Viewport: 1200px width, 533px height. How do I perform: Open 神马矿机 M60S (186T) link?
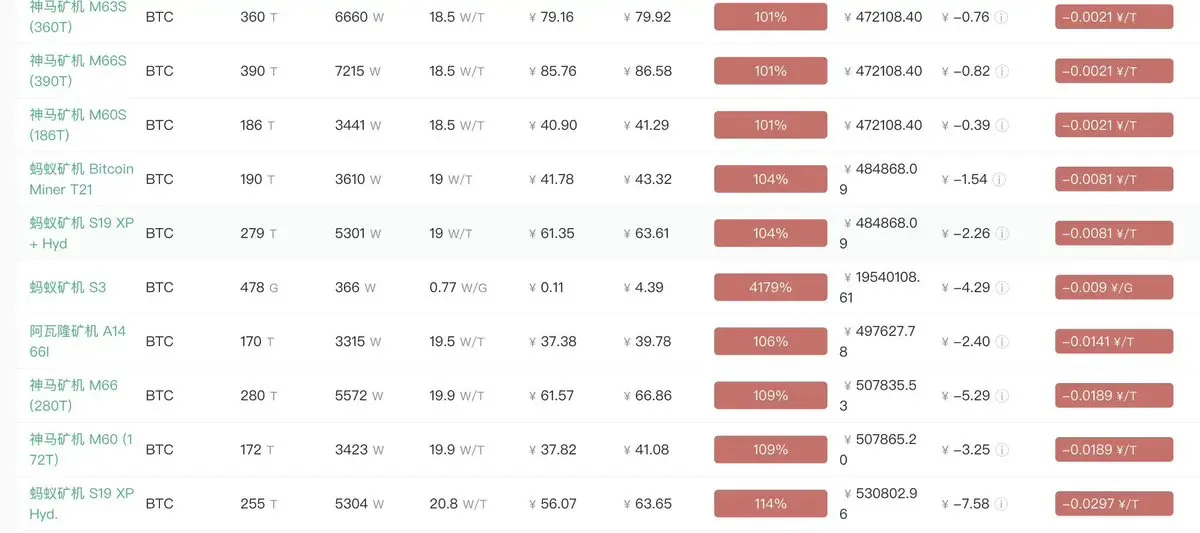coord(78,125)
